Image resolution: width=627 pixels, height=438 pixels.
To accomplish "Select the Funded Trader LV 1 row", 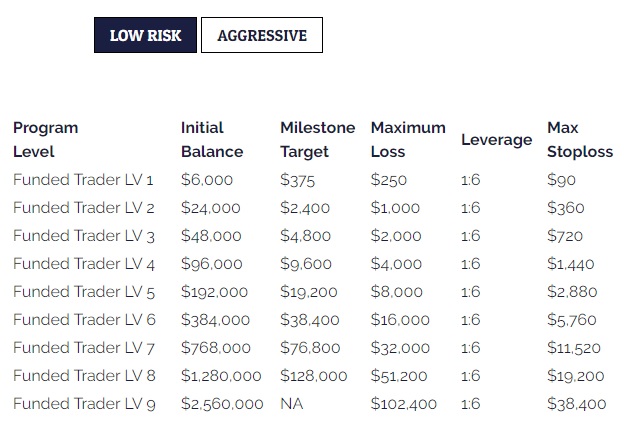I will point(83,180).
